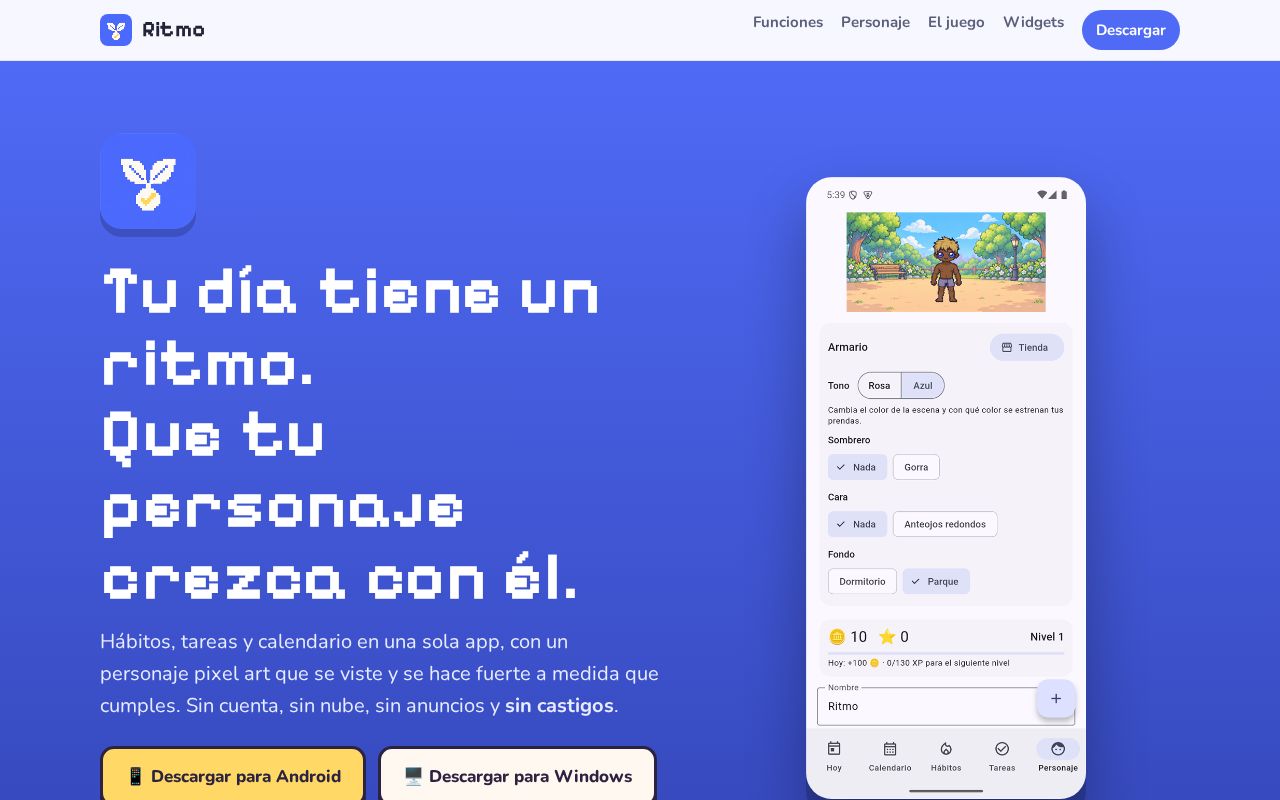Click the battery icon in phone status bar
This screenshot has height=800, width=1280.
coord(1064,195)
